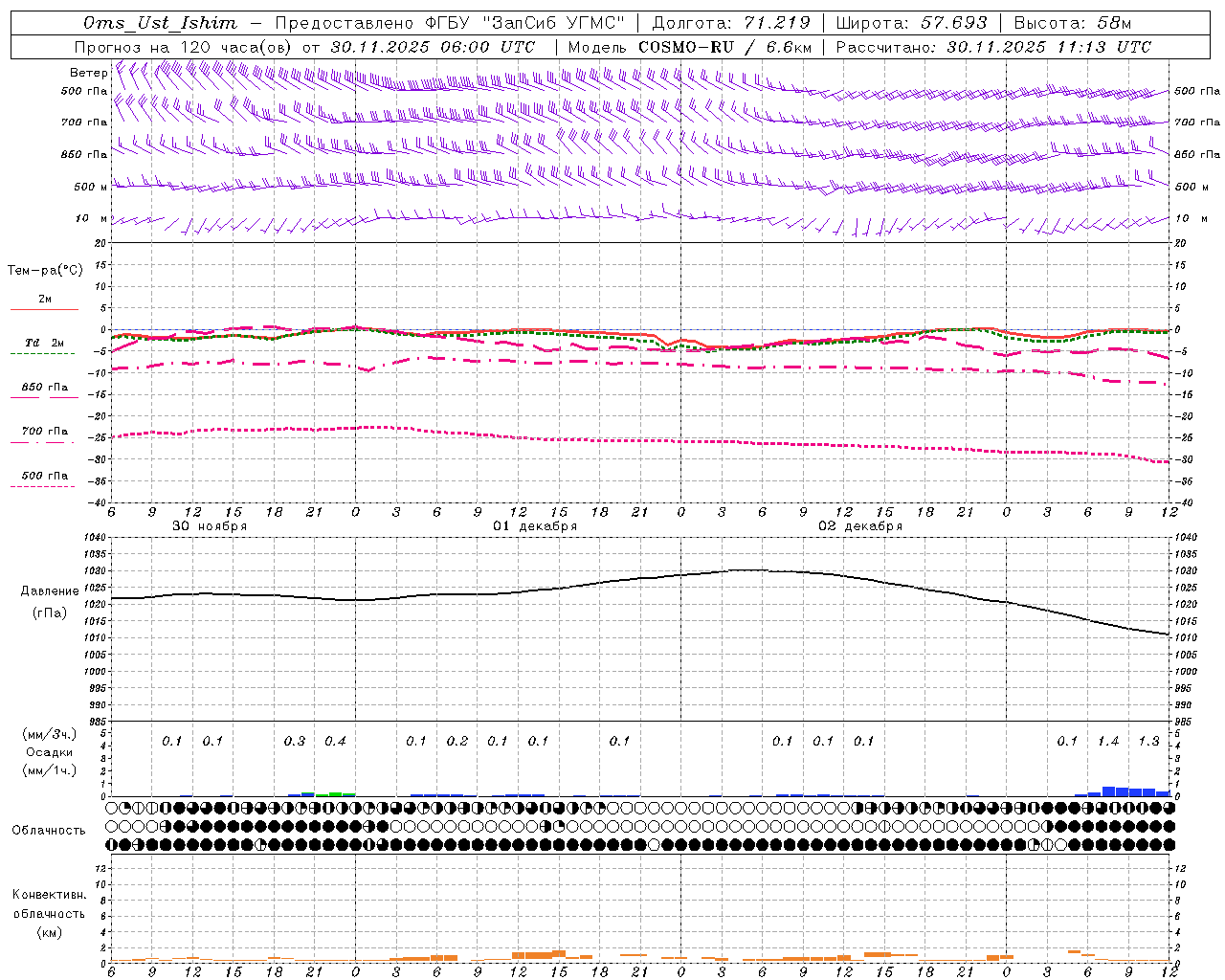Click the station name Oms_Ust_Ishim
Image resolution: width=1225 pixels, height=980 pixels.
[160, 23]
